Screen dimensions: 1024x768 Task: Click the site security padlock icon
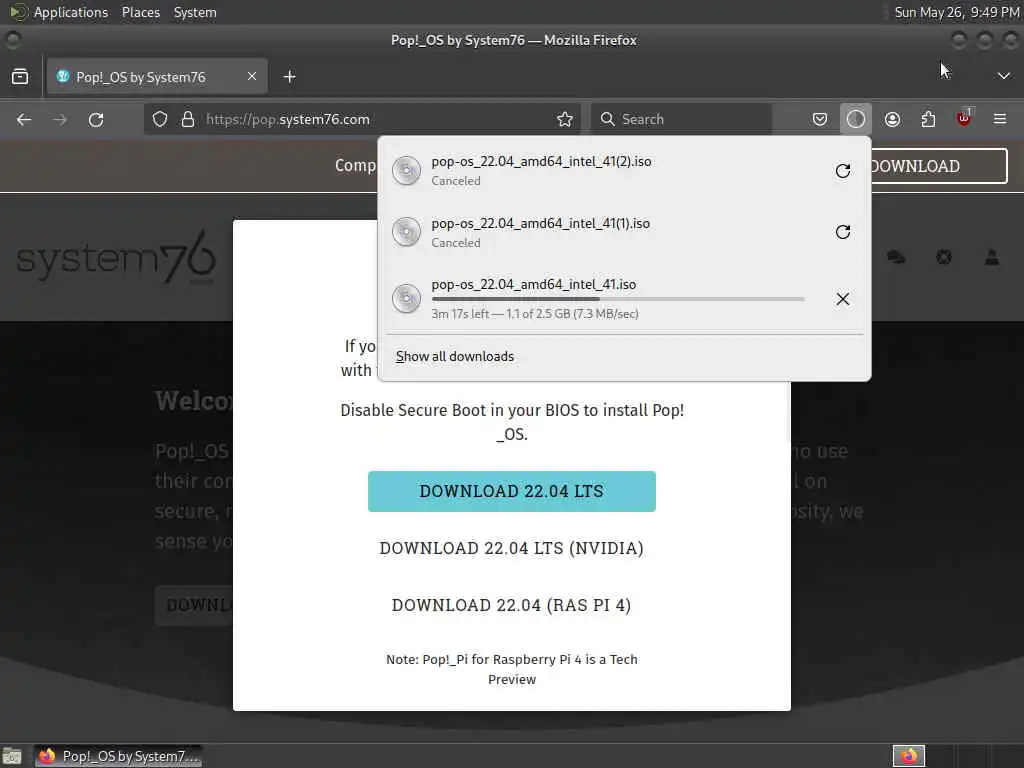click(x=188, y=120)
